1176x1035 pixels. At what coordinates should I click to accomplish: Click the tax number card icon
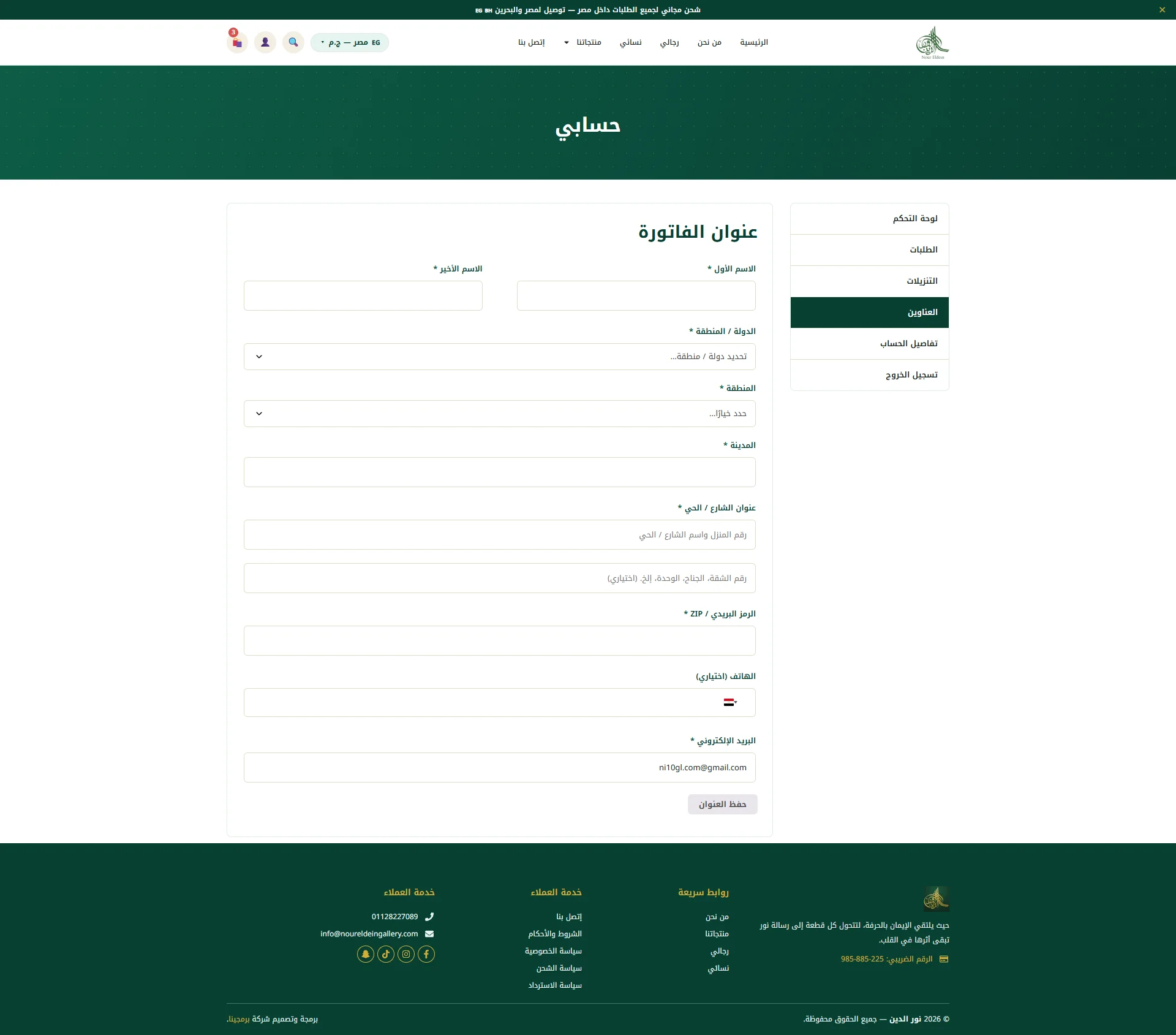click(x=944, y=959)
